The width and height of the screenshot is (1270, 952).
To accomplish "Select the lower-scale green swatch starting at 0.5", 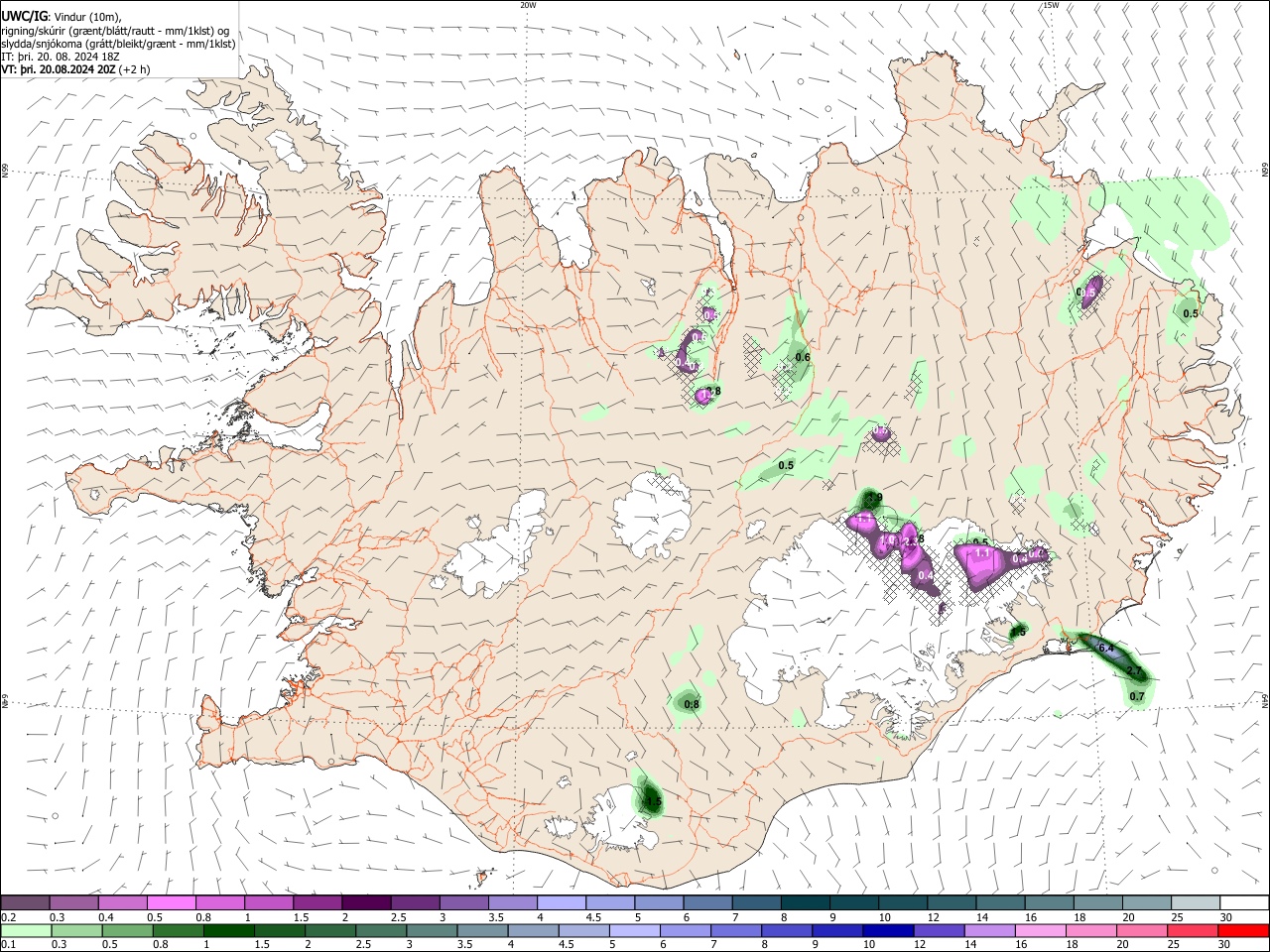I will (x=128, y=931).
